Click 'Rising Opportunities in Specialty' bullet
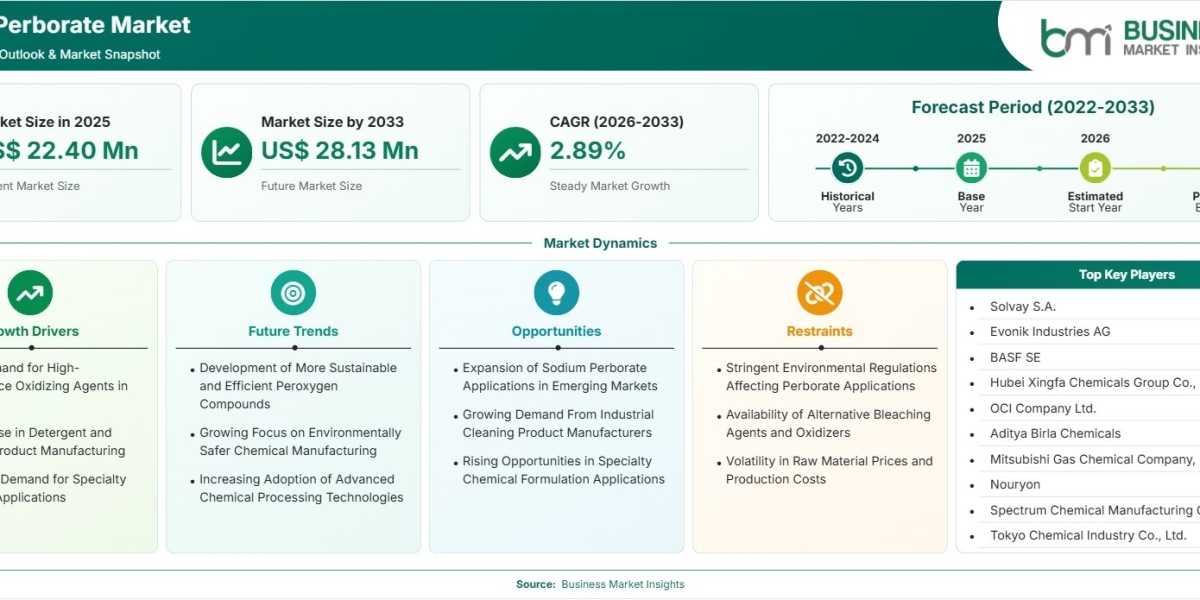 (x=563, y=470)
